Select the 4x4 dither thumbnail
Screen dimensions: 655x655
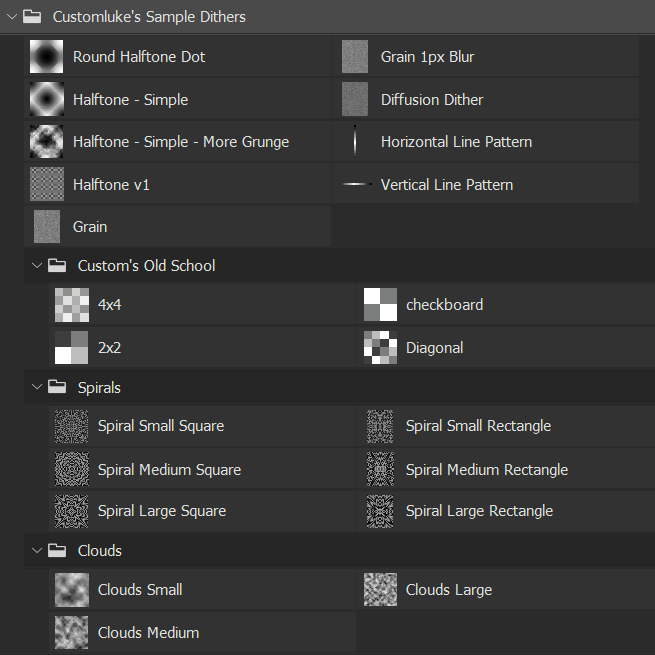[71, 305]
